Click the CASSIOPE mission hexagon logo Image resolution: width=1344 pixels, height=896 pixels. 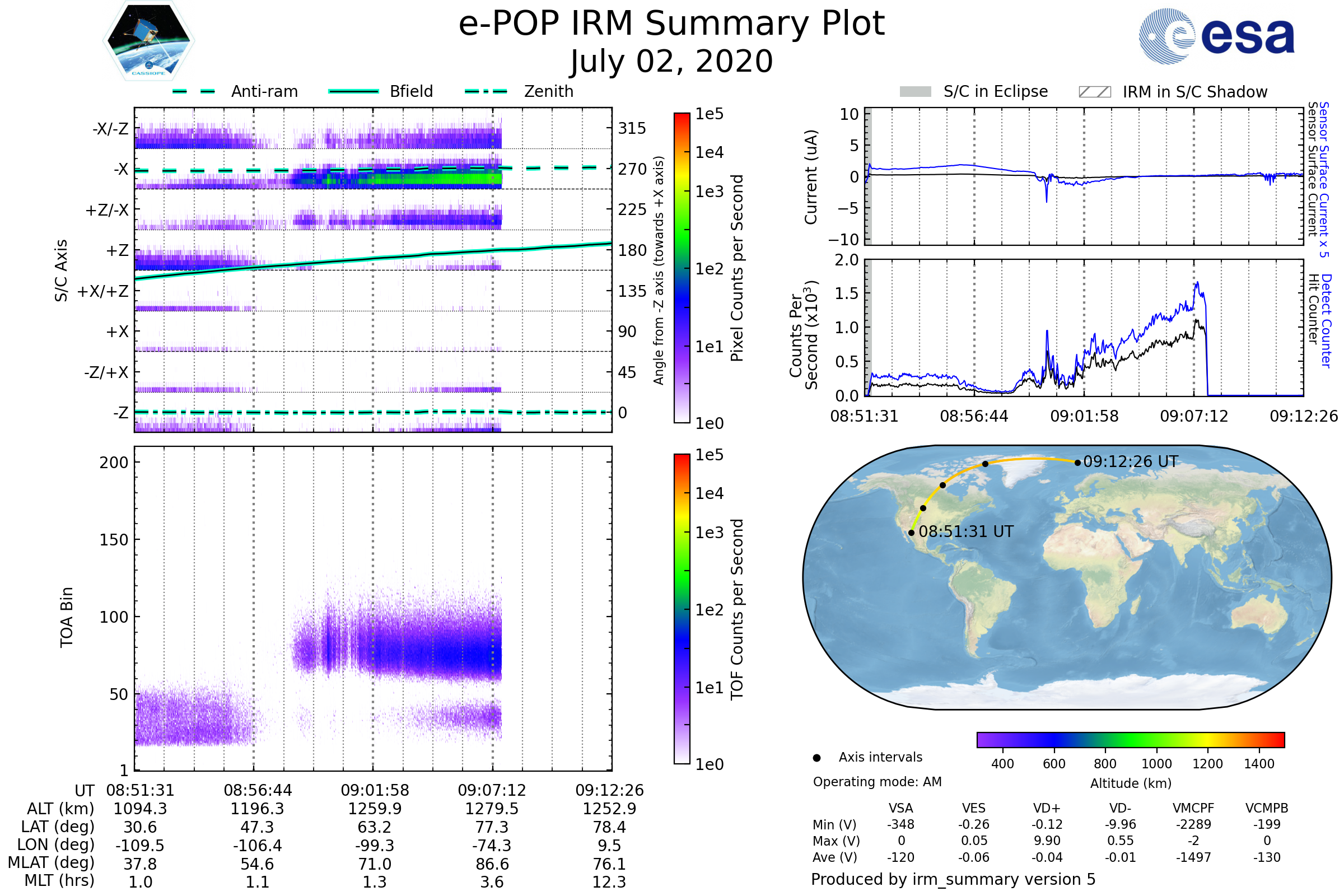148,41
